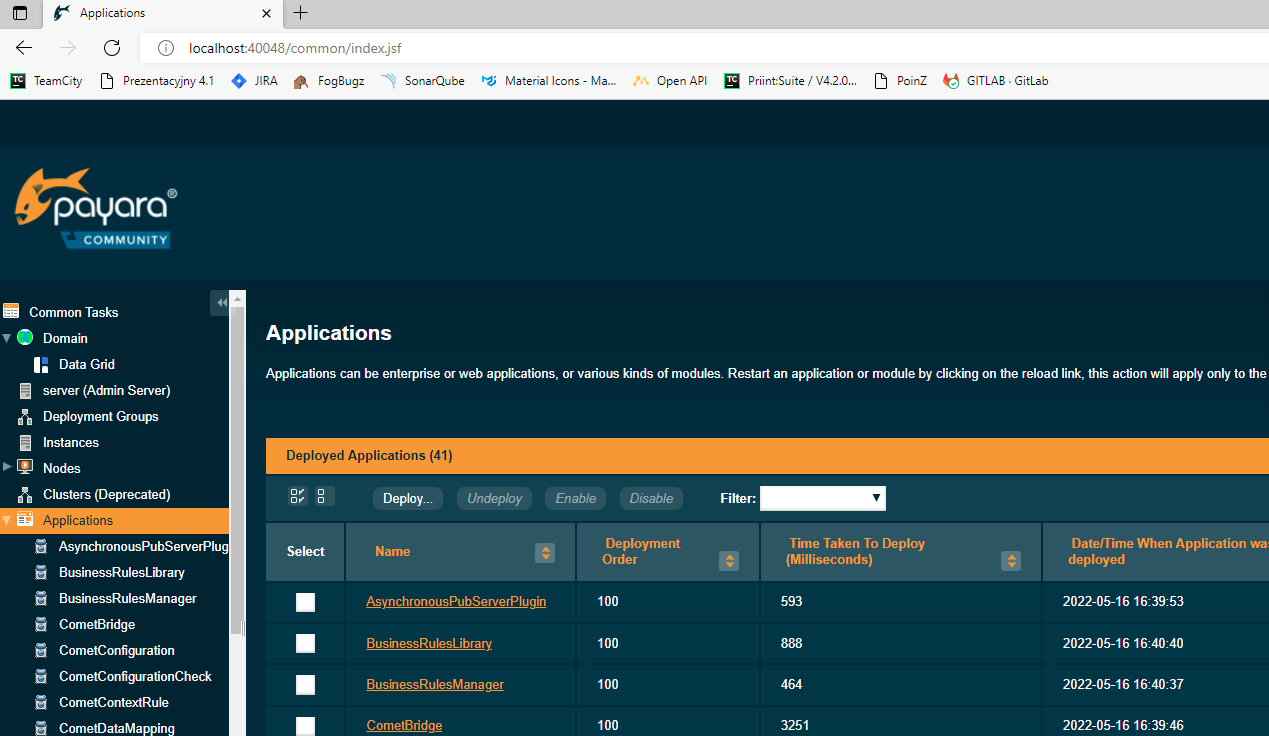Select the BusinessRulesLibrary row checkbox
The width and height of the screenshot is (1269, 736).
(x=306, y=644)
